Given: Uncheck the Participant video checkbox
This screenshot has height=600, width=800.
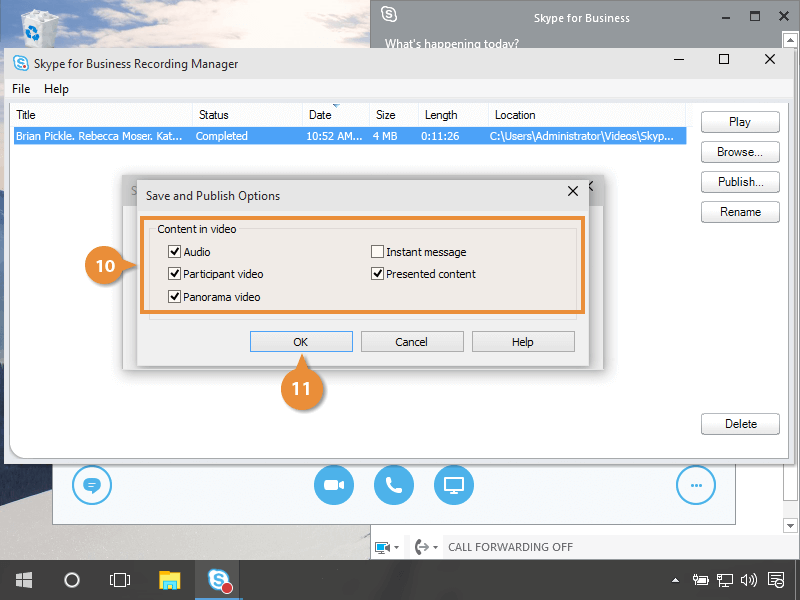Looking at the screenshot, I should point(175,274).
